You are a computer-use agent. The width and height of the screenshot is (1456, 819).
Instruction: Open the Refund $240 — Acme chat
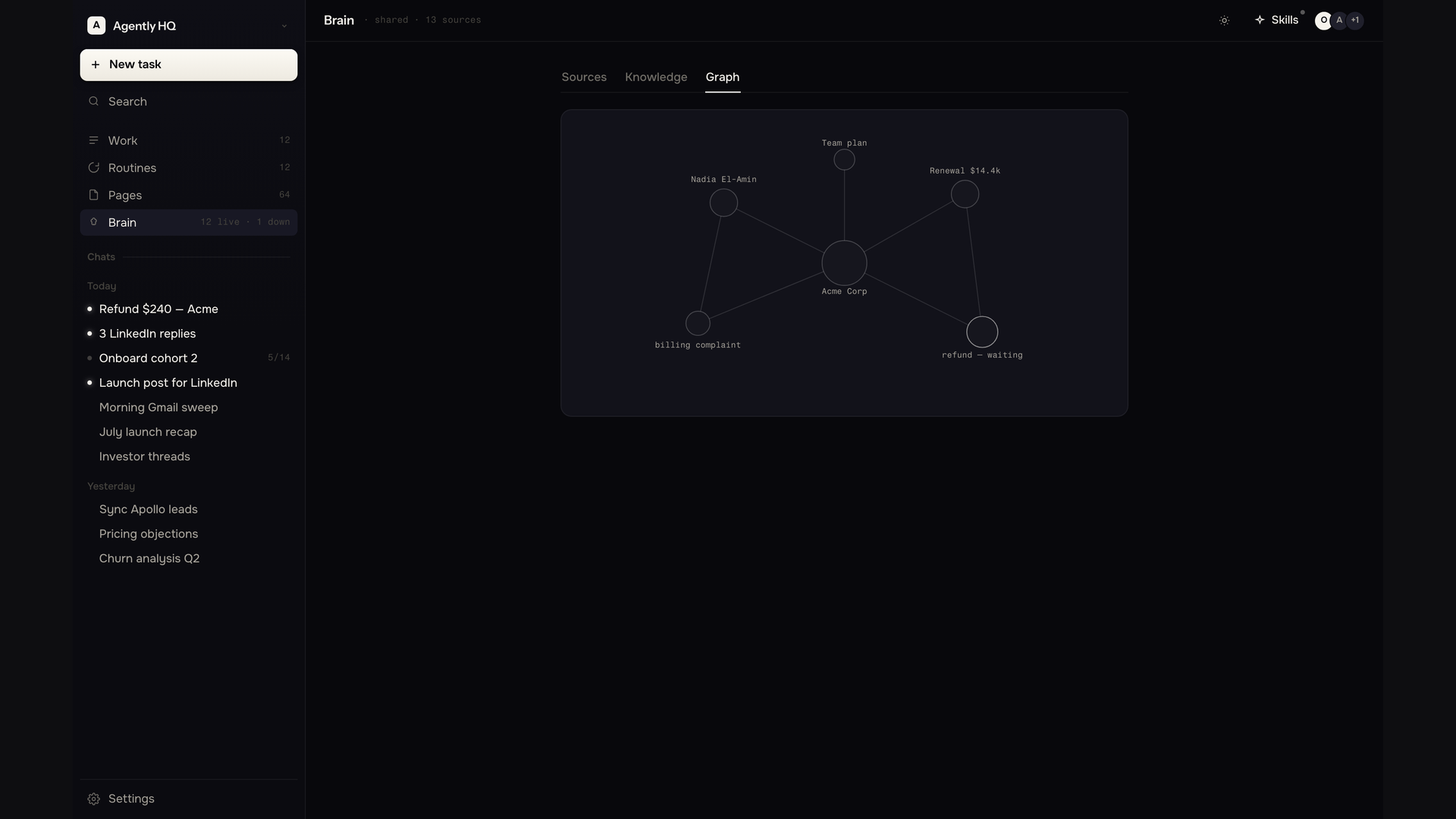point(189,309)
